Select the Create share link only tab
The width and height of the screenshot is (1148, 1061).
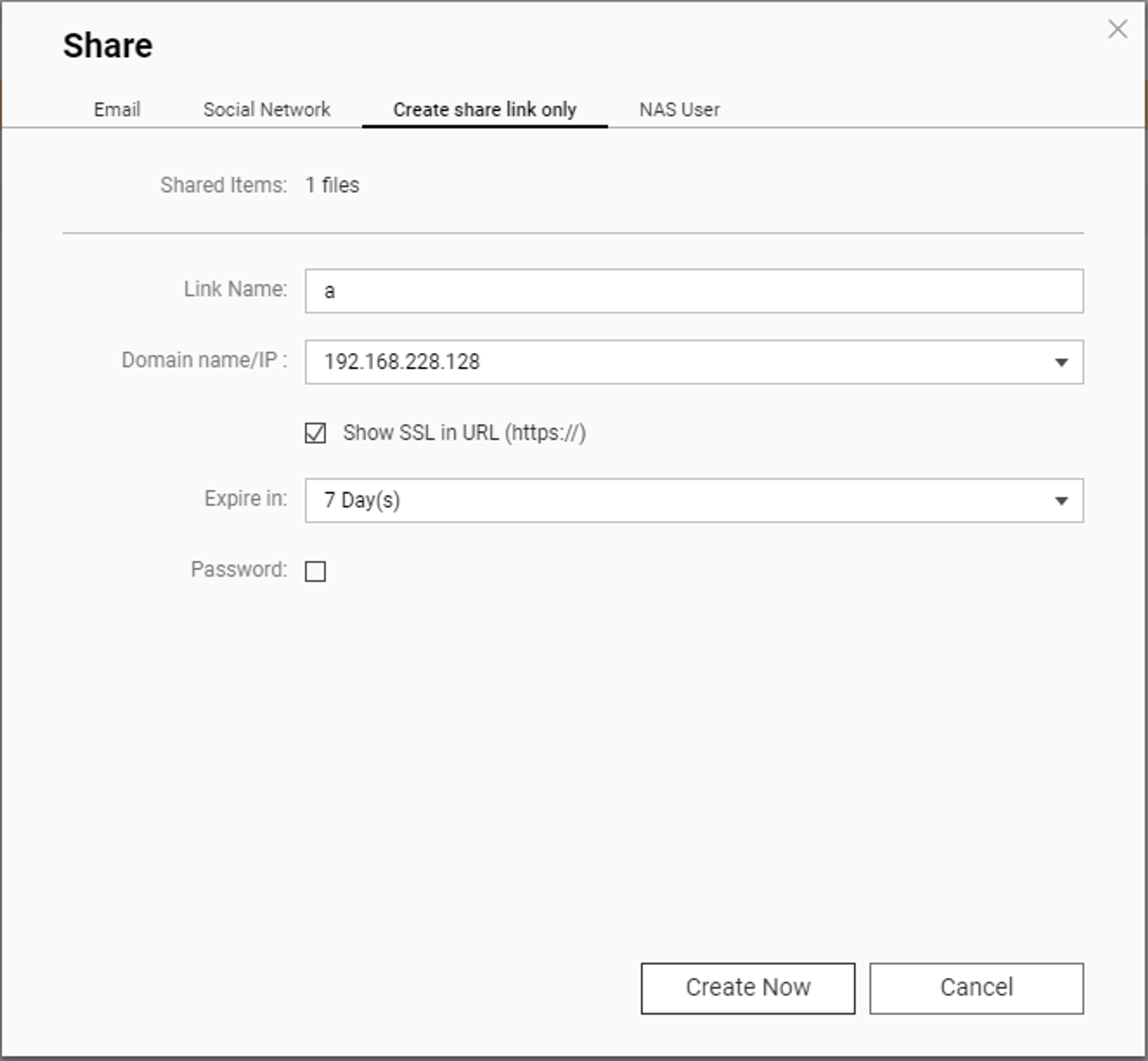pos(484,109)
